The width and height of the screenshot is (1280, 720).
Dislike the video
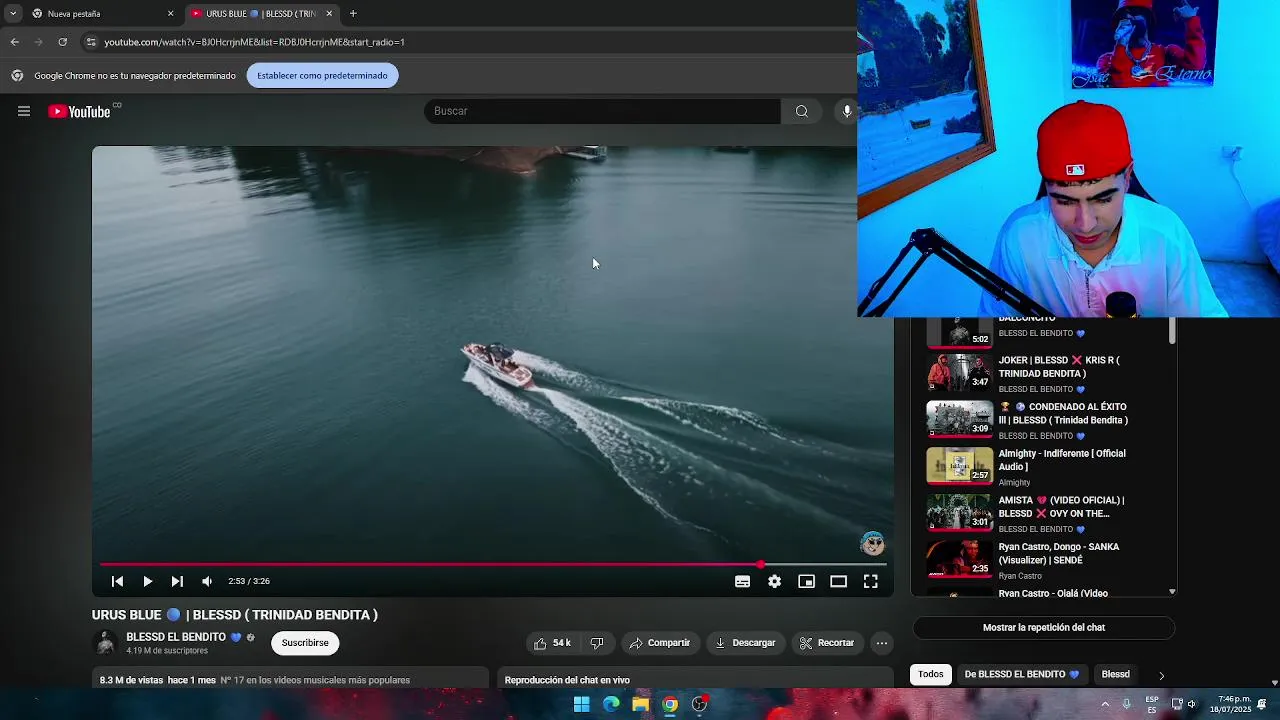597,643
